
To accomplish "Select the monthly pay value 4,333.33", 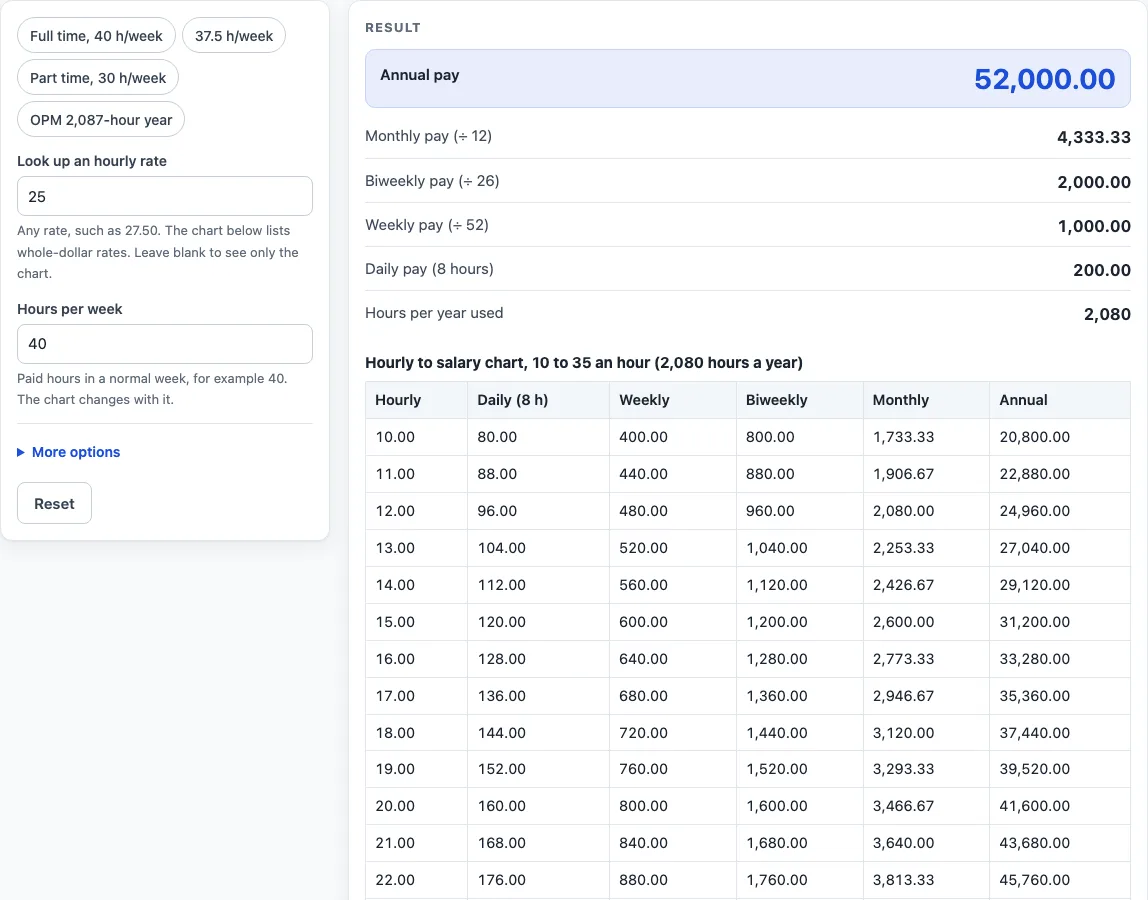I will 1094,137.
